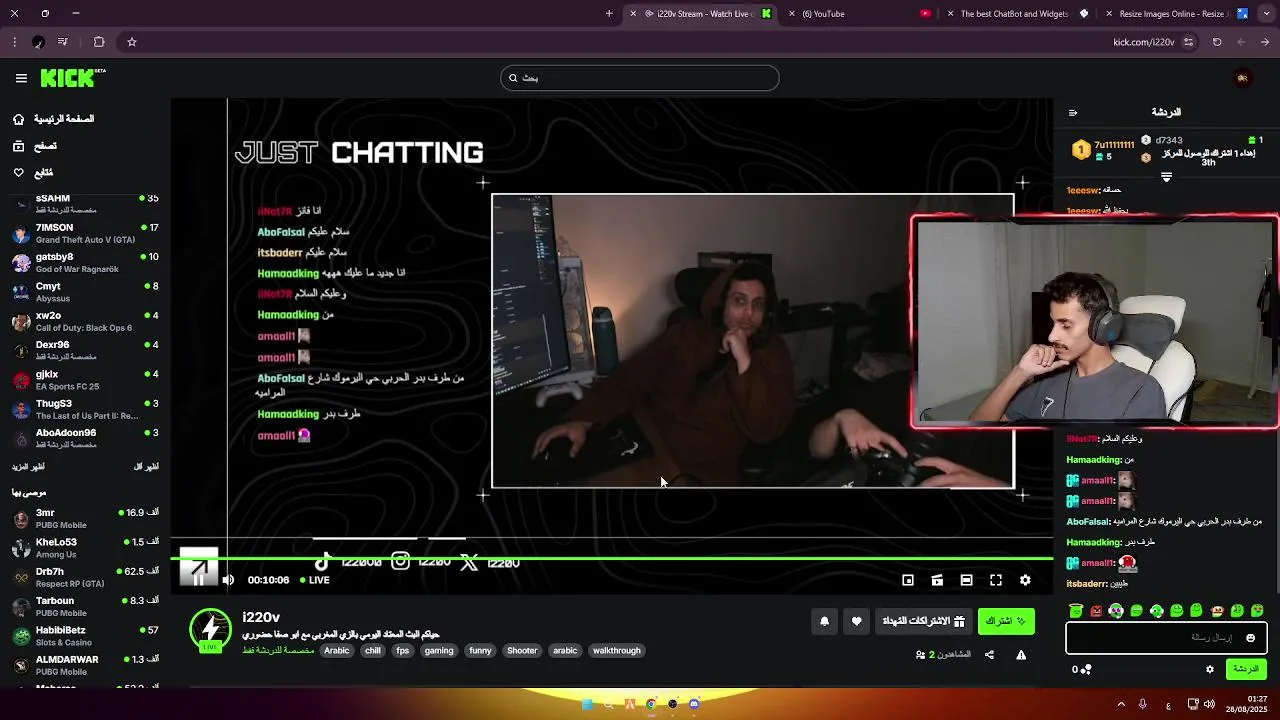
Task: Open Discord from the Windows taskbar
Action: [x=694, y=704]
